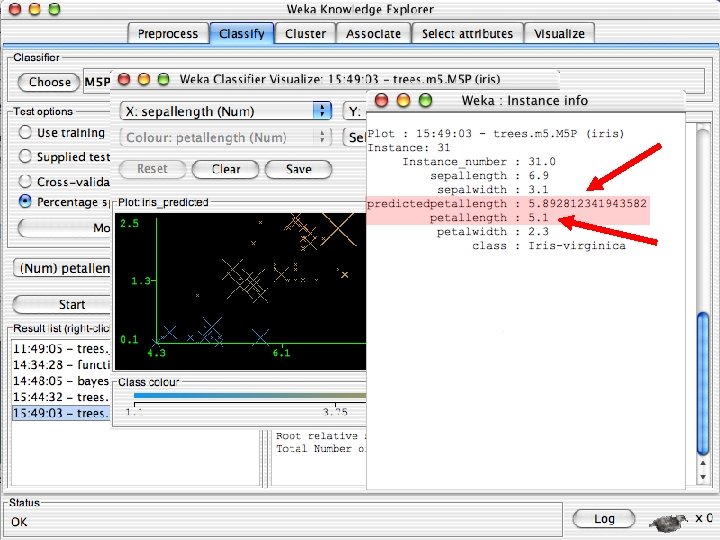Select result entry 15:44:32 - trees
Screen dimensions: 720x540
click(x=61, y=397)
